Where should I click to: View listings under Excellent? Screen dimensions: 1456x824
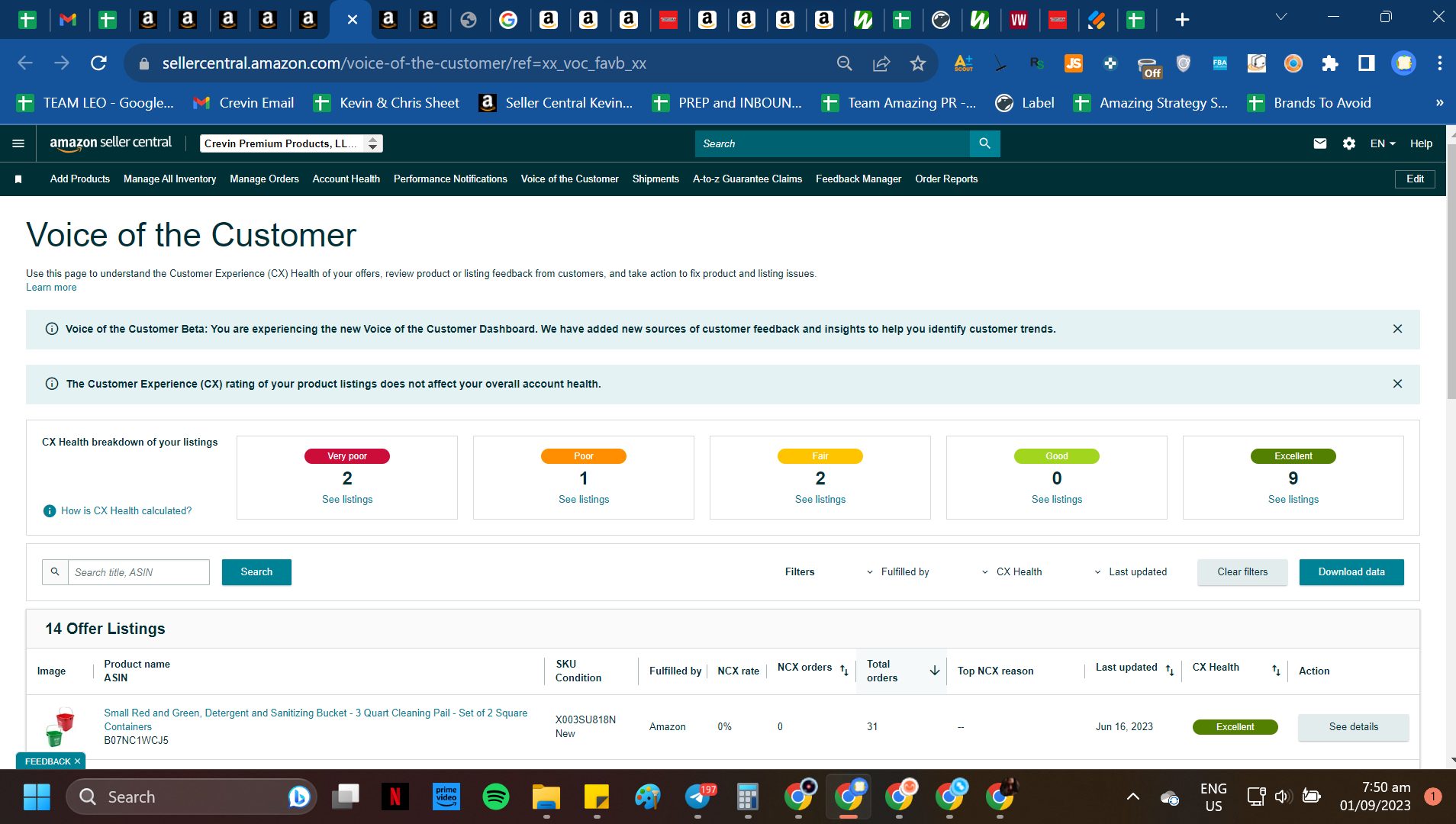click(x=1293, y=500)
